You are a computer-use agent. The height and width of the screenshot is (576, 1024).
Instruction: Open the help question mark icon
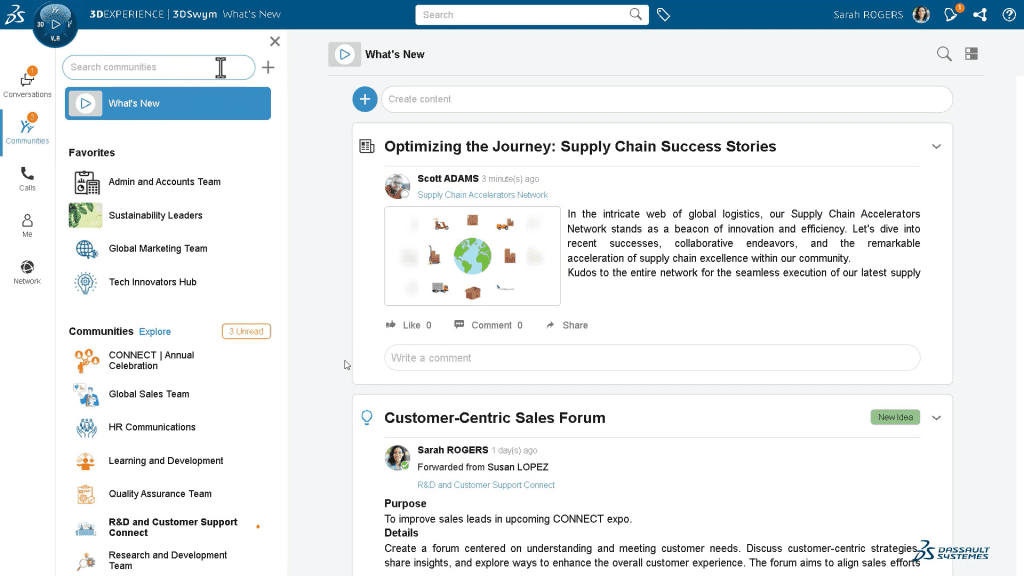point(1009,14)
